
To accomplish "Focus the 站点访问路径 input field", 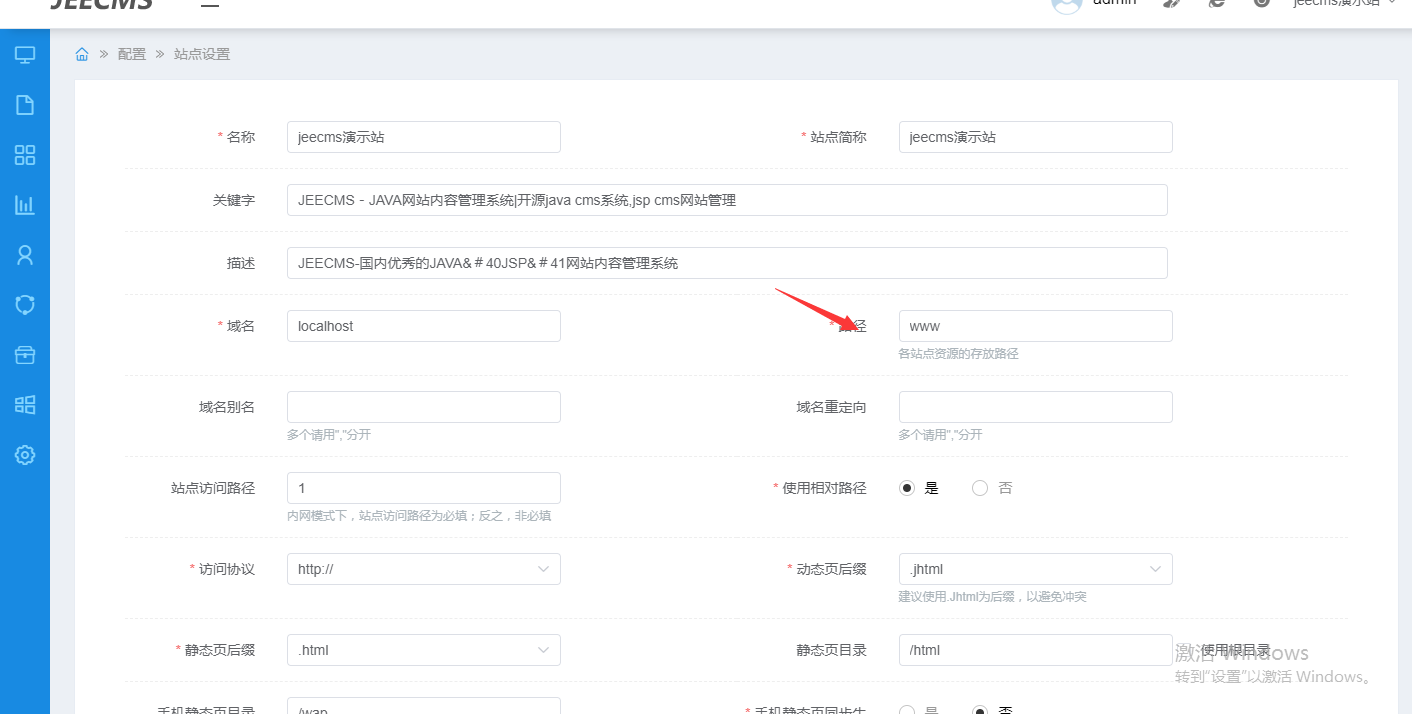I will point(424,488).
